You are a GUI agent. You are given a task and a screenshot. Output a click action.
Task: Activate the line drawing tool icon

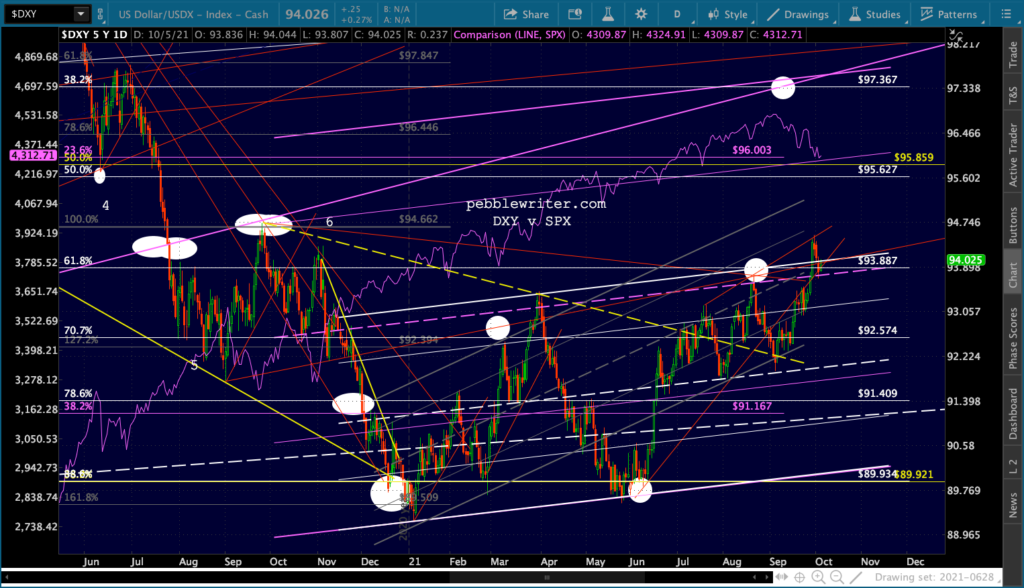pos(856,577)
